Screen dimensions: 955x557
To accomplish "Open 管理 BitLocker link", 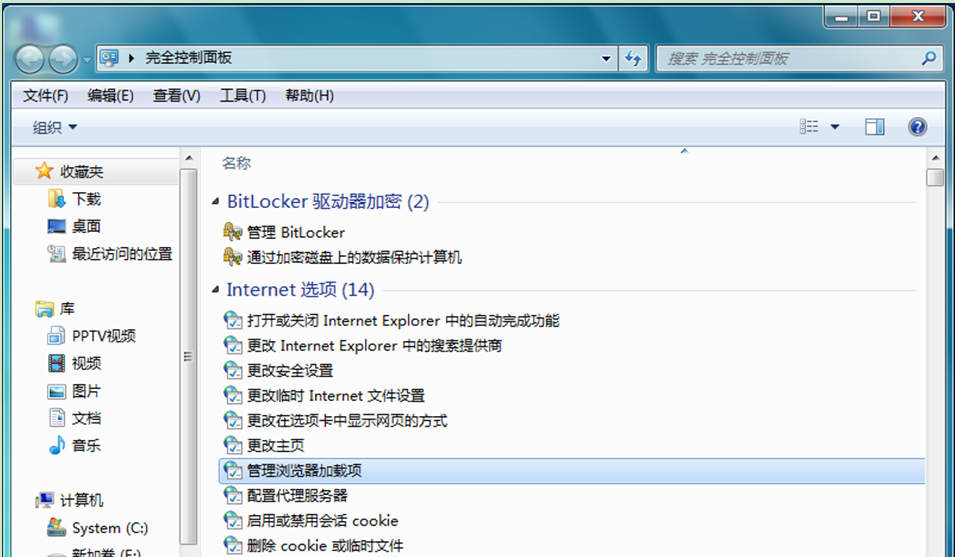I will pyautogui.click(x=295, y=232).
